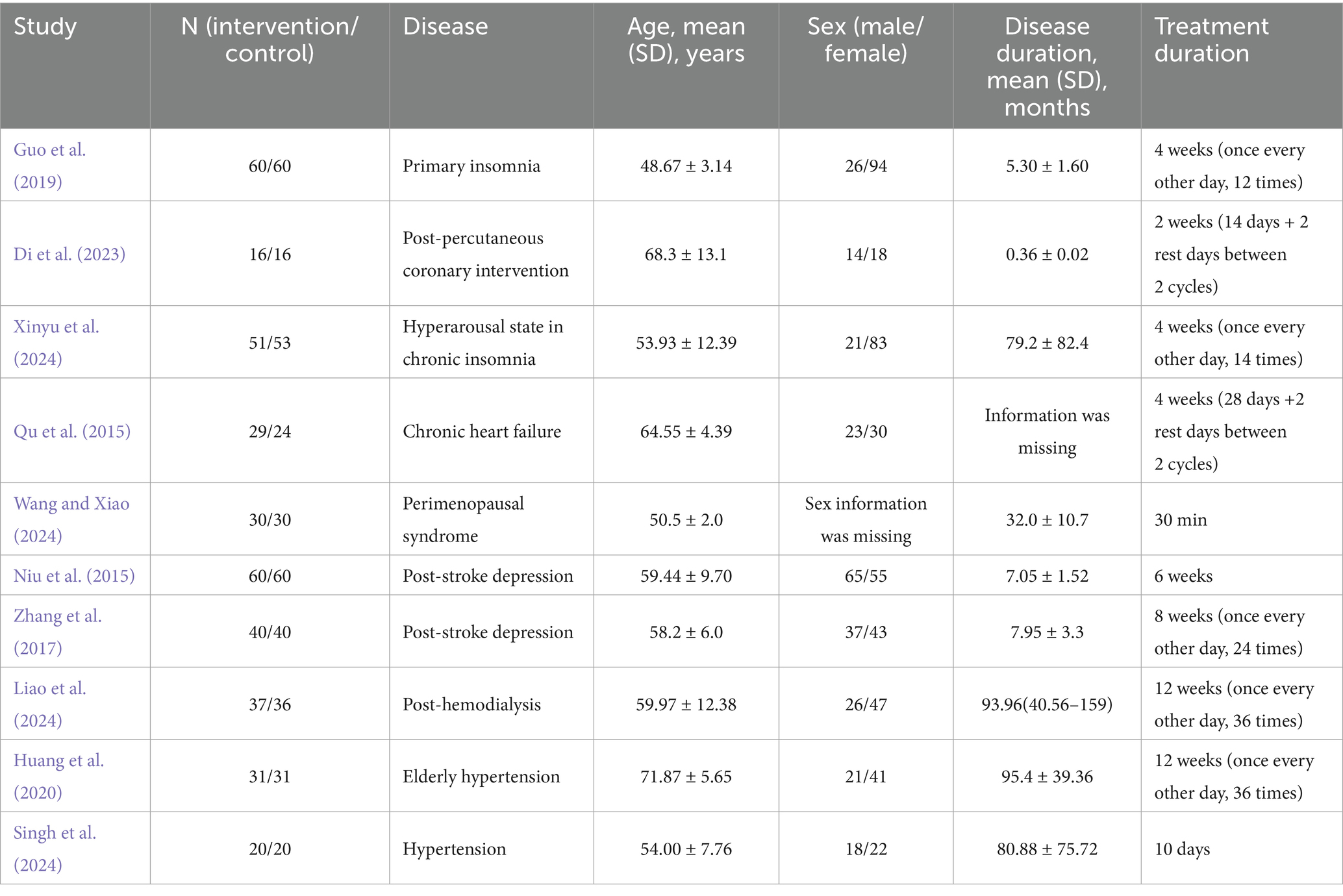Select the Primary insomnia cell

tap(471, 166)
